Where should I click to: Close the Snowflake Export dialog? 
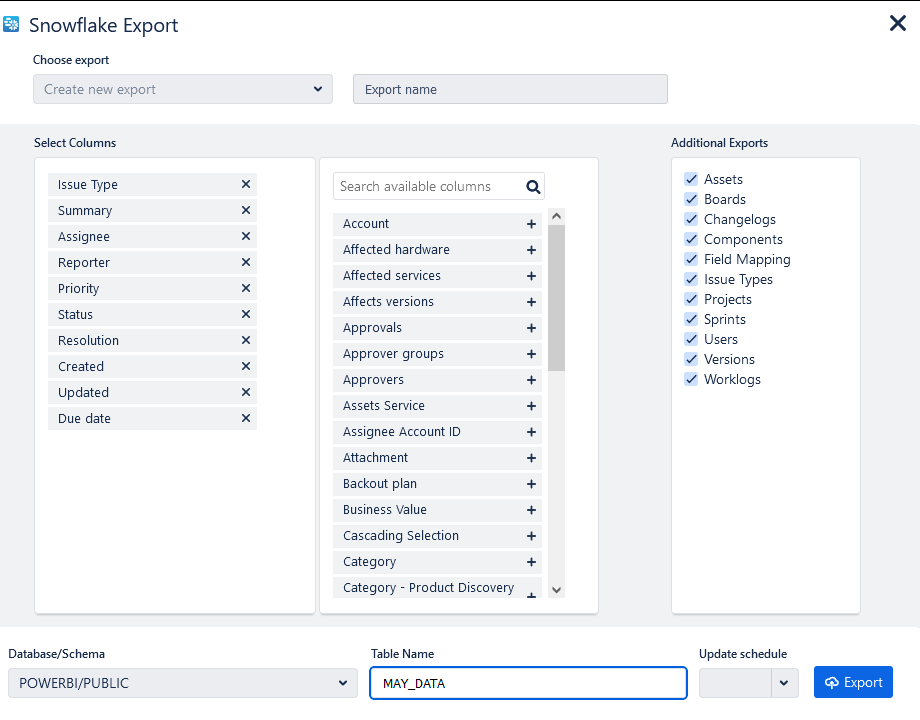point(897,23)
